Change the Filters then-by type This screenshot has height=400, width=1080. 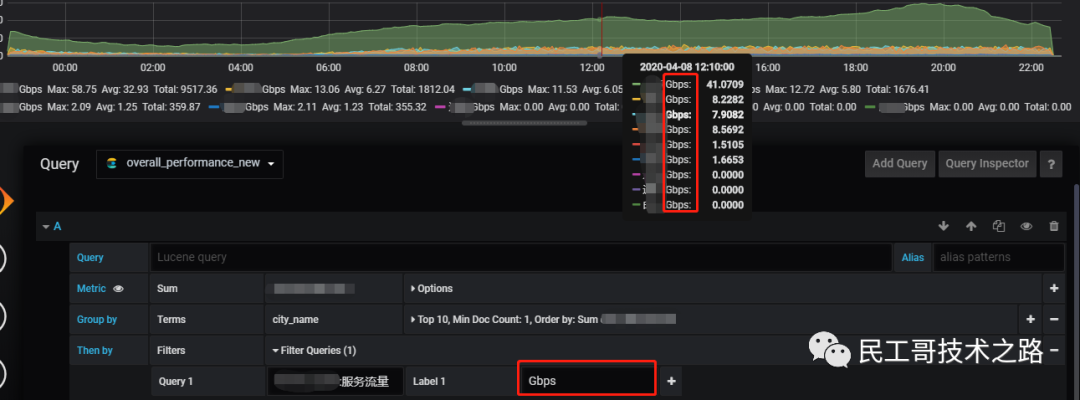pyautogui.click(x=206, y=350)
